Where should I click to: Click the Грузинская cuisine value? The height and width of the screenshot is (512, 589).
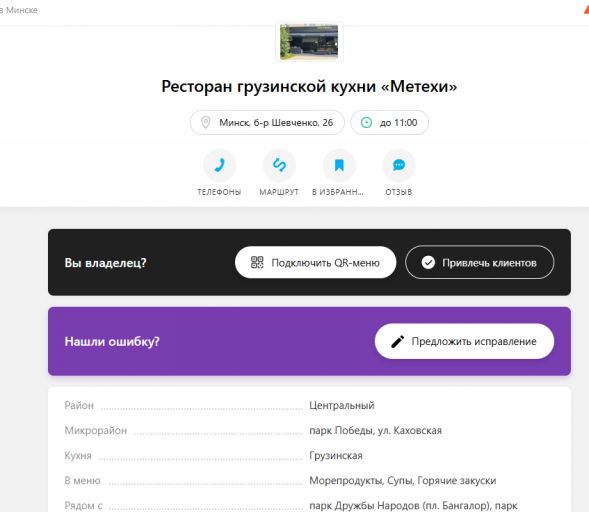[336, 456]
